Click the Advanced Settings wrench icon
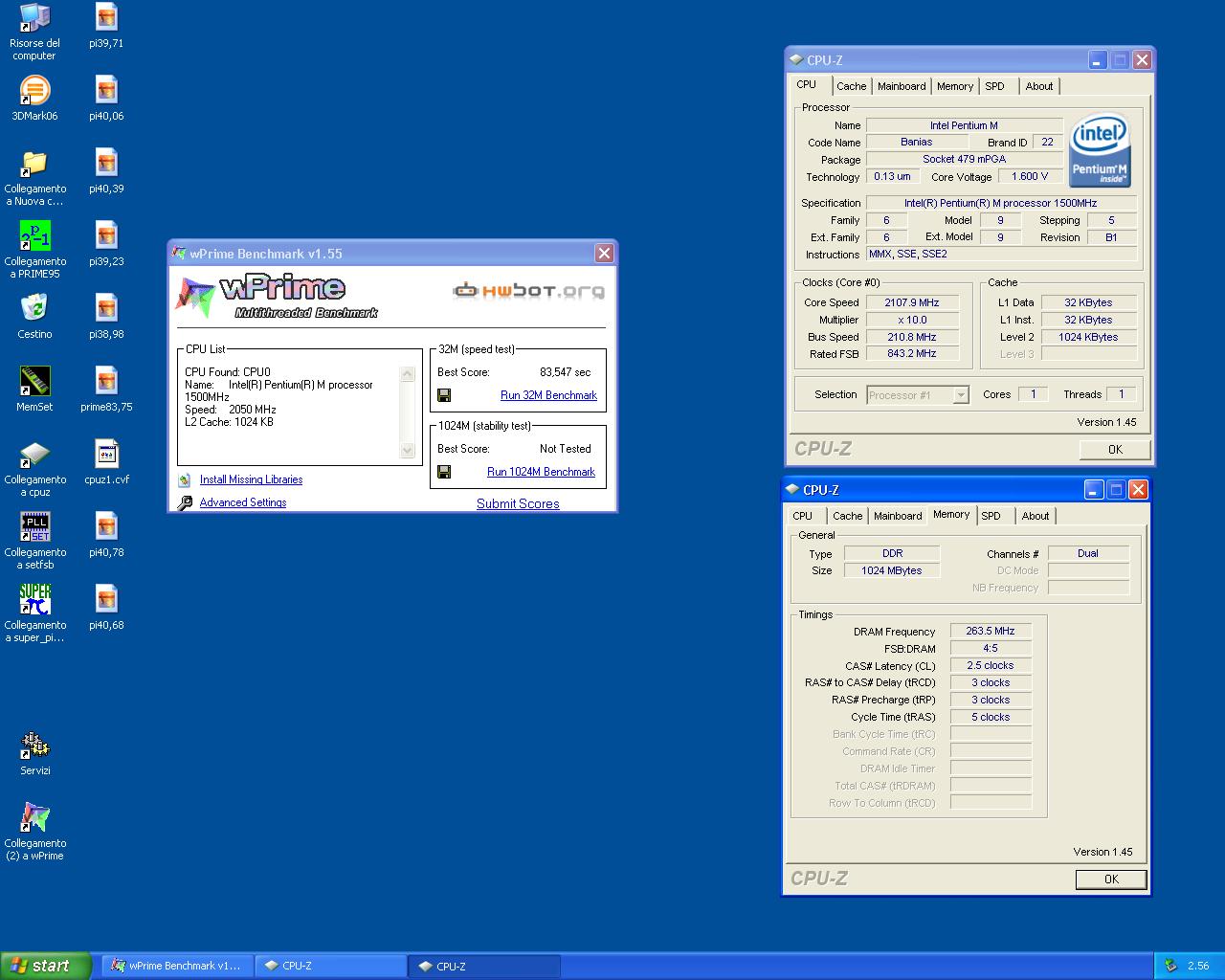The width and height of the screenshot is (1225, 980). (185, 502)
